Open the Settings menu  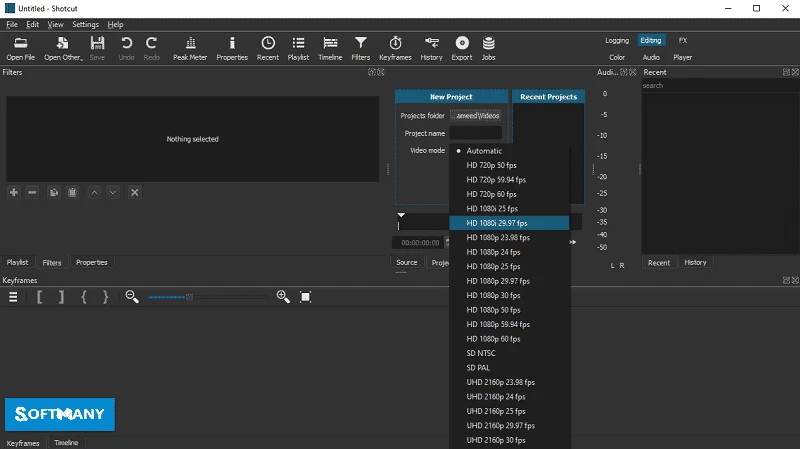85,24
